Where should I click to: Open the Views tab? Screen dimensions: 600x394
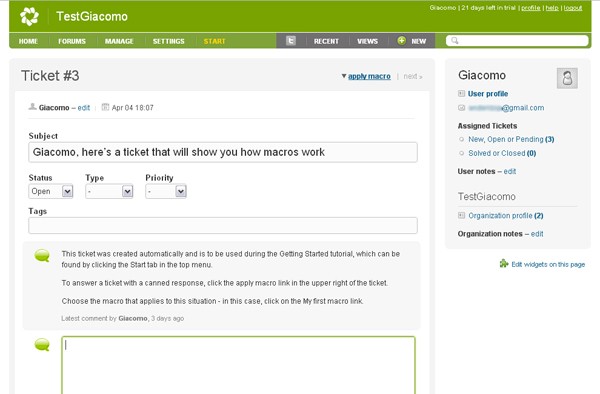point(368,41)
